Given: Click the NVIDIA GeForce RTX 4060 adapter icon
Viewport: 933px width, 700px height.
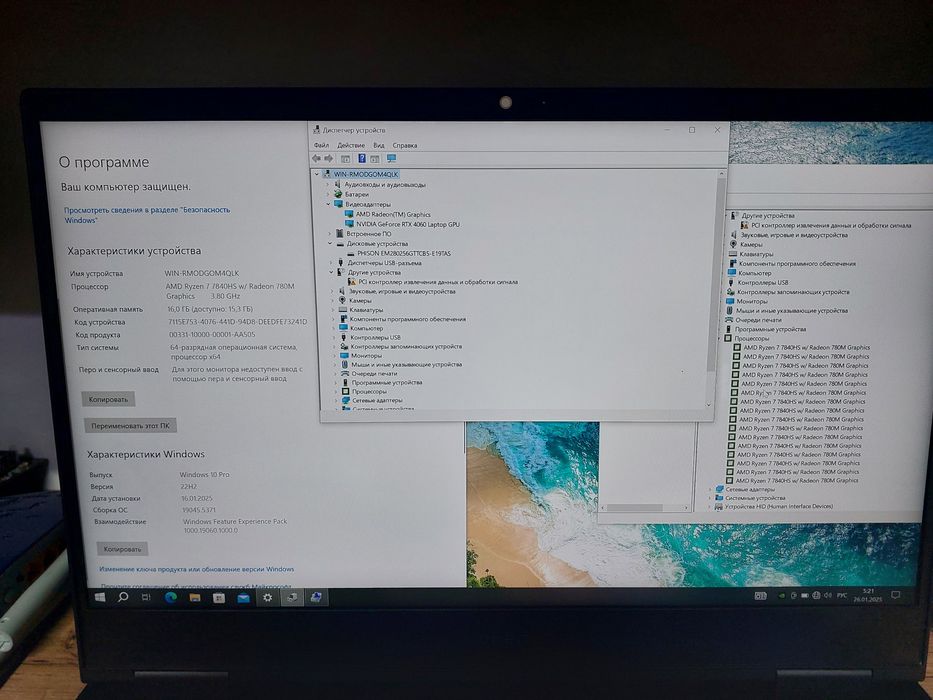Looking at the screenshot, I should pyautogui.click(x=350, y=224).
